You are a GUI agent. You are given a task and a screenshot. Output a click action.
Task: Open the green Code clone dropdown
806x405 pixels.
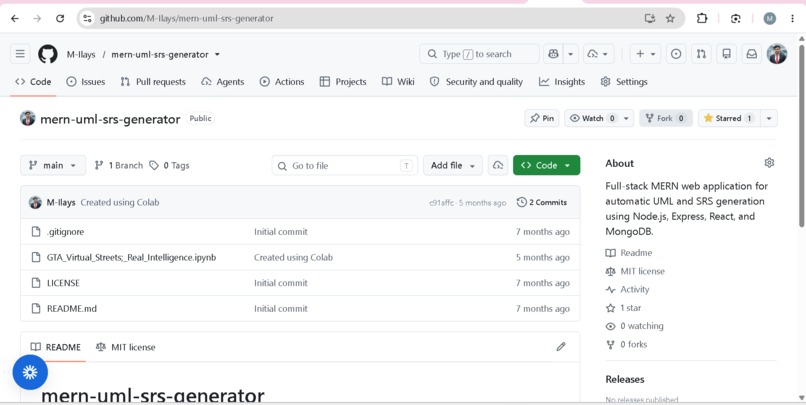click(546, 165)
